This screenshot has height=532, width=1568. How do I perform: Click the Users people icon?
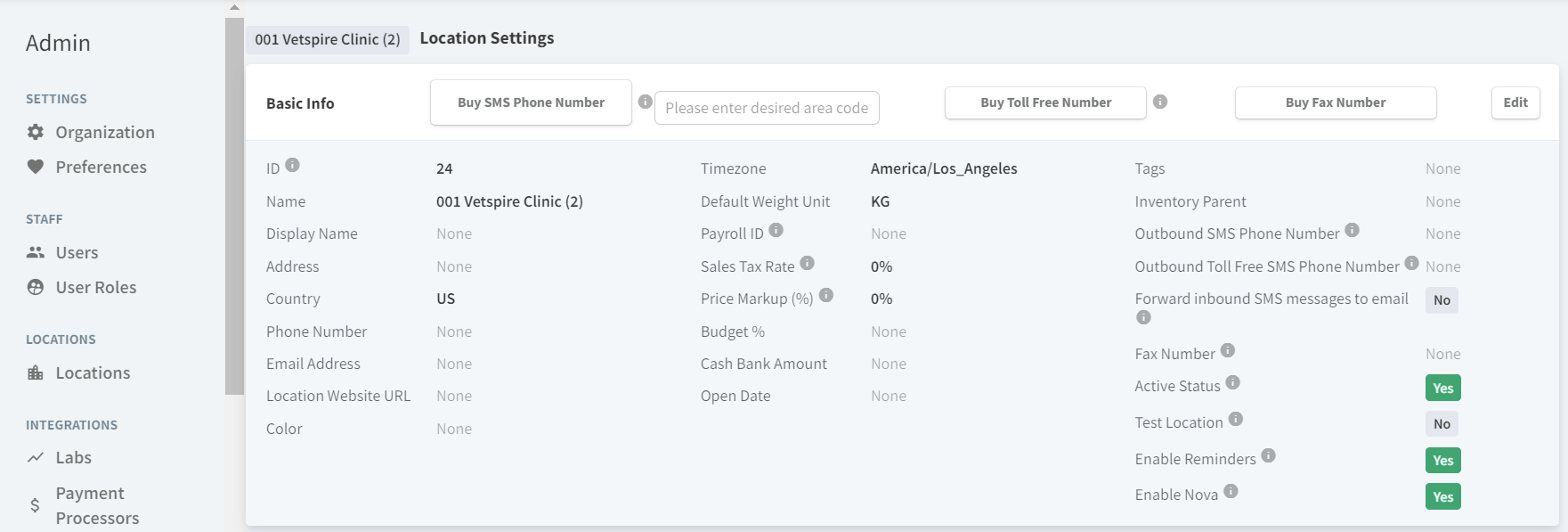pos(36,252)
